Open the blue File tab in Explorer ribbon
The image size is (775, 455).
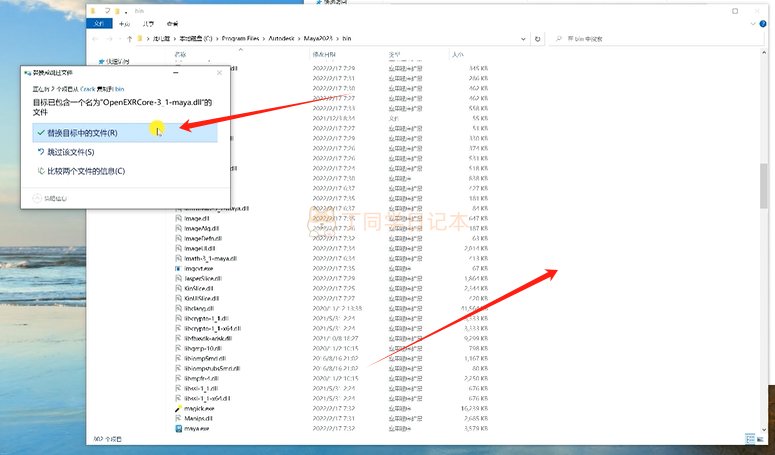pos(96,22)
